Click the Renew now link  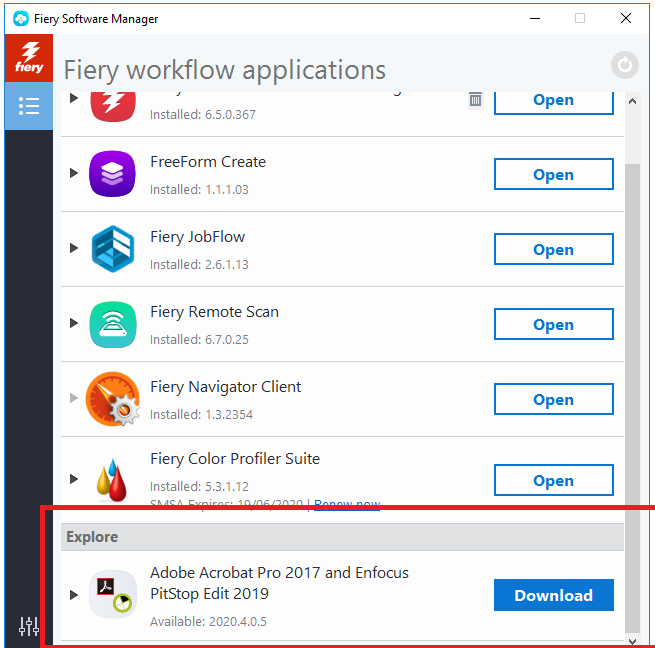pos(348,505)
